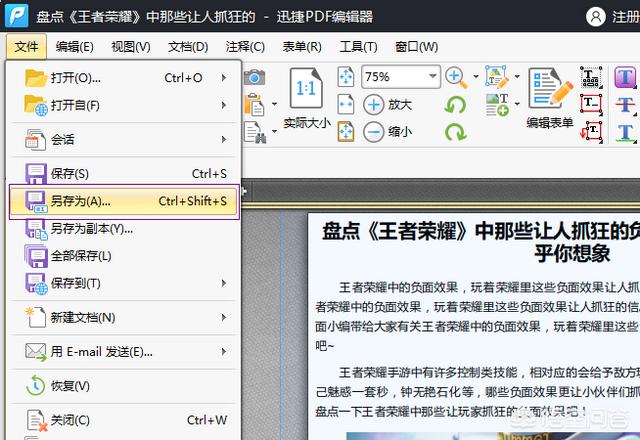Open the zoom tool dropdown arrow
Viewport: 640px width, 440px height.
coord(476,76)
